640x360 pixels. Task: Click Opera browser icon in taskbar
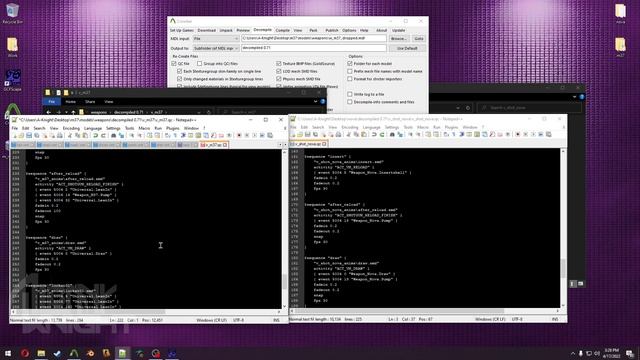point(25,353)
